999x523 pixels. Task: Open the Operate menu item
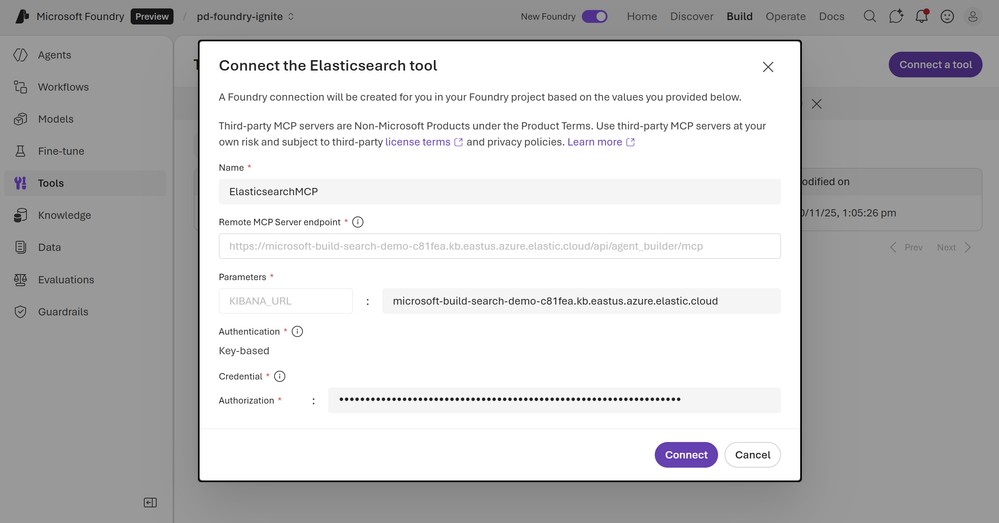coord(786,17)
